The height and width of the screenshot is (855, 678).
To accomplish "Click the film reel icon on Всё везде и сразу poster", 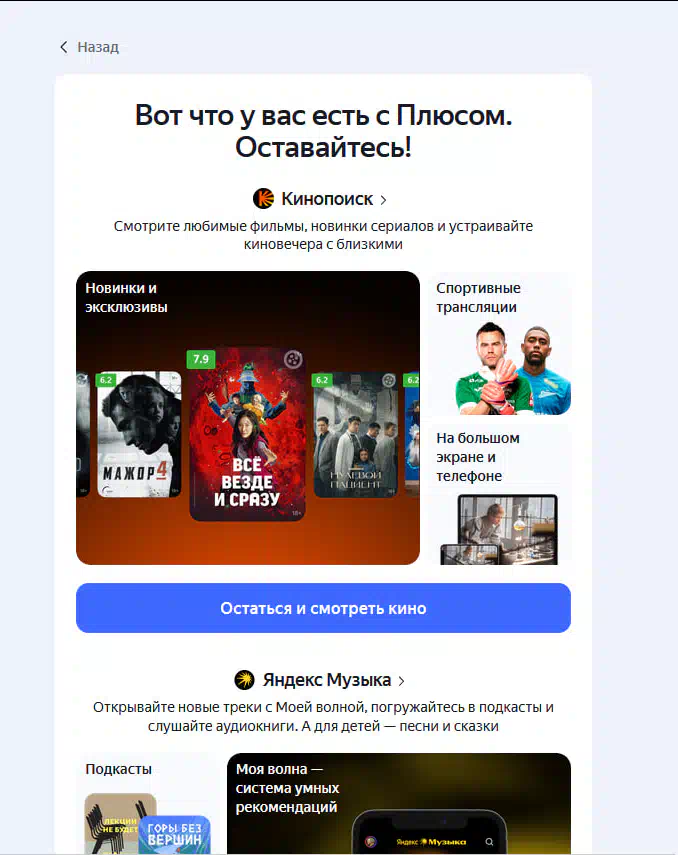I will [x=293, y=359].
